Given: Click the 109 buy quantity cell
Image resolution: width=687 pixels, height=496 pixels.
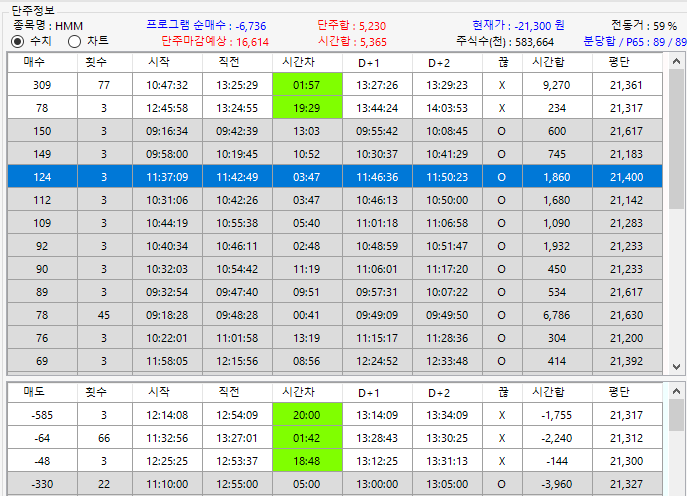Looking at the screenshot, I should 42,223.
